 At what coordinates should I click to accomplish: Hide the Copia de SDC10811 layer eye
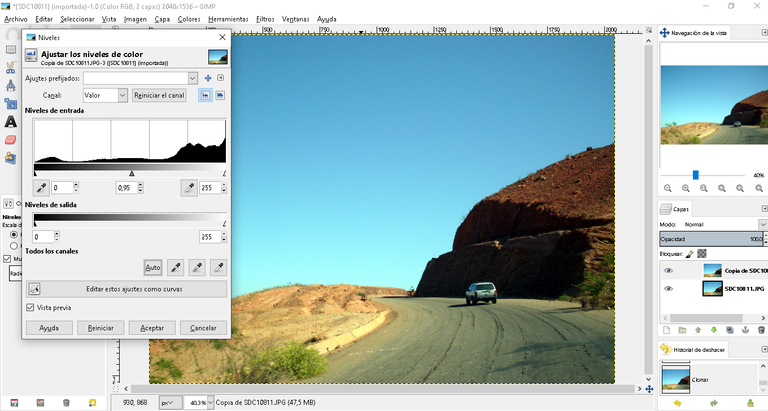668,270
